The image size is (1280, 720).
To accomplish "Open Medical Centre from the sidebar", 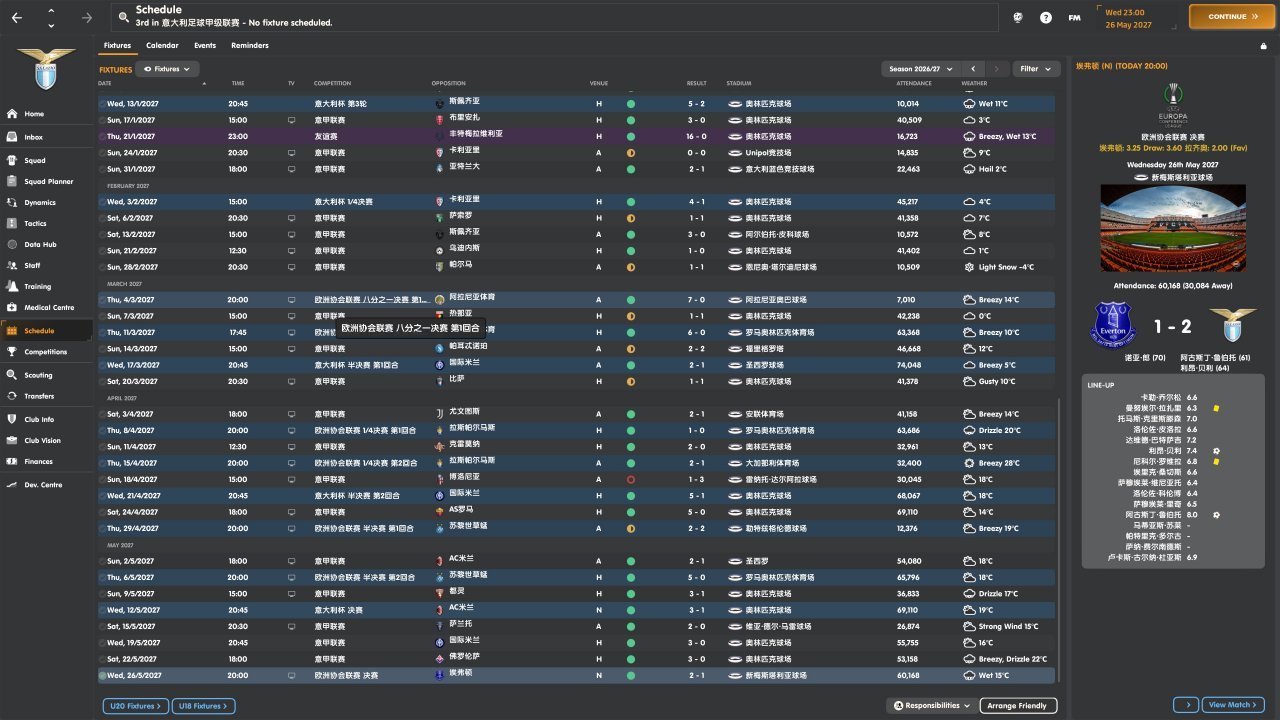I will click(x=13, y=307).
